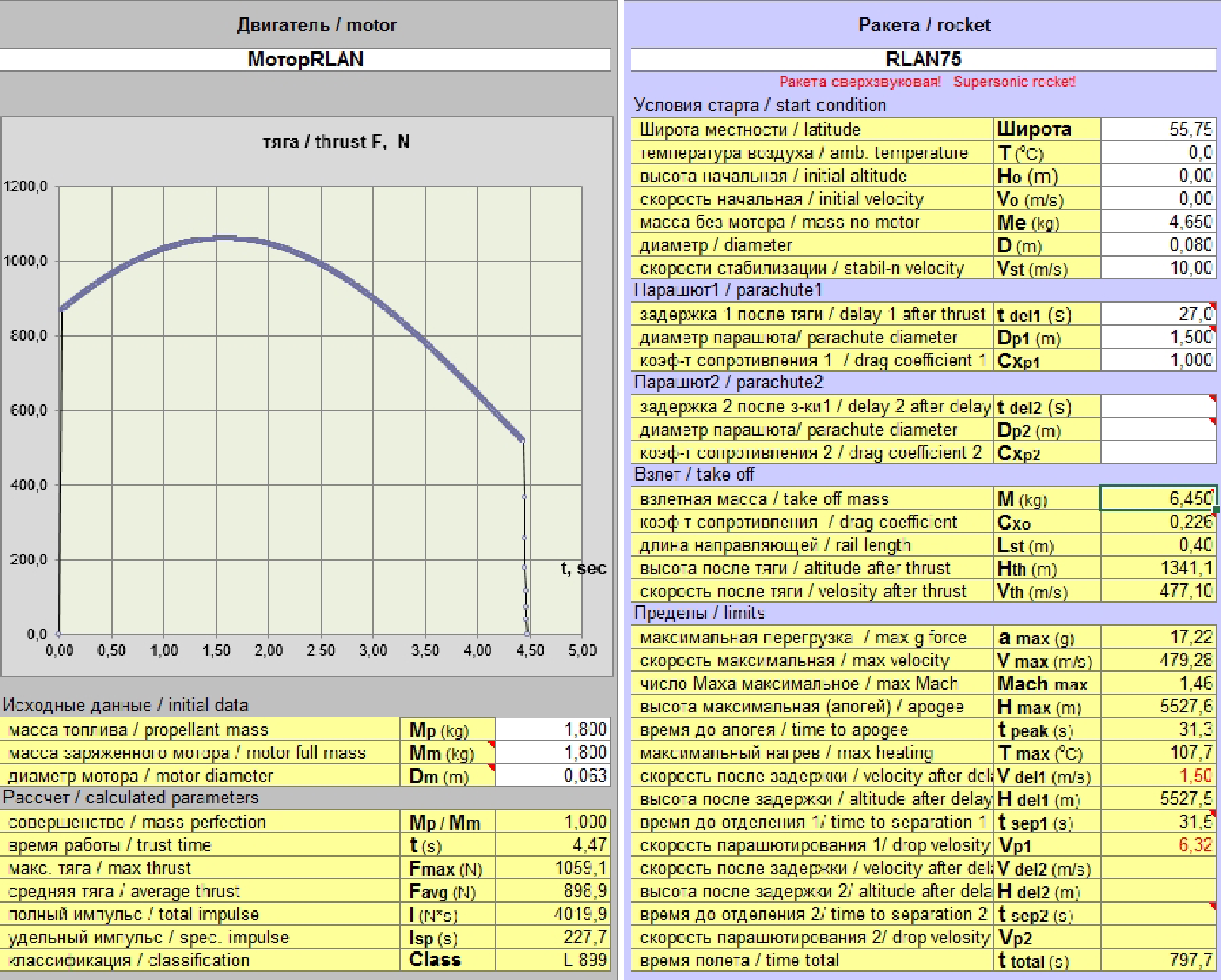Select the max Mach value 1,46
This screenshot has height=980, width=1221.
tap(1158, 683)
